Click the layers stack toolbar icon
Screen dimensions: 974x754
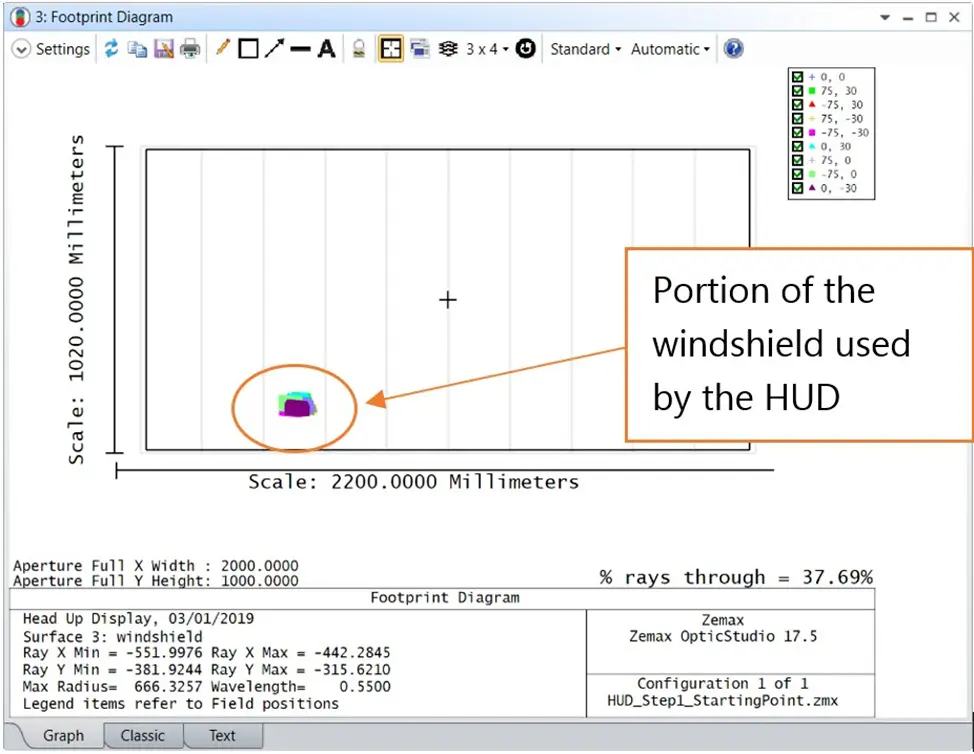pyautogui.click(x=450, y=48)
